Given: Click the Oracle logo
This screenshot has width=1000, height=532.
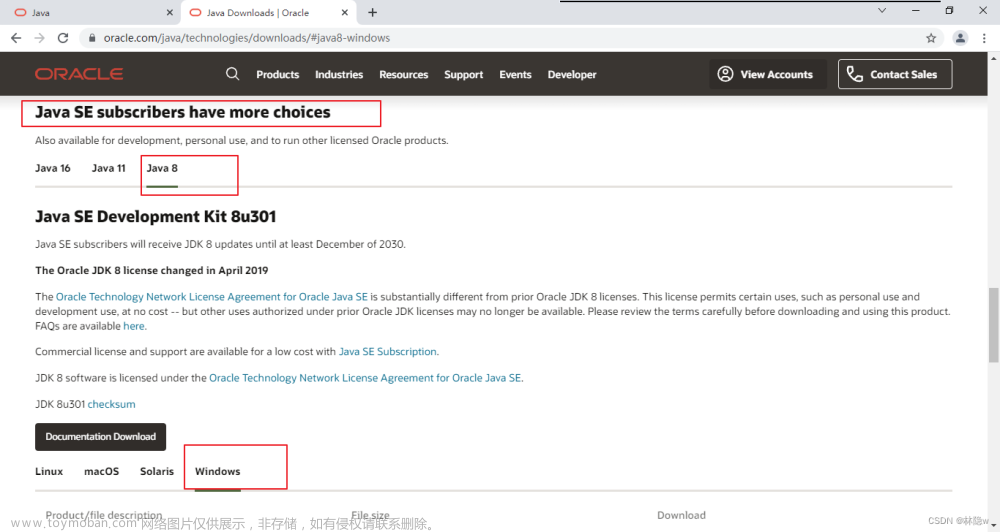Looking at the screenshot, I should click(79, 74).
